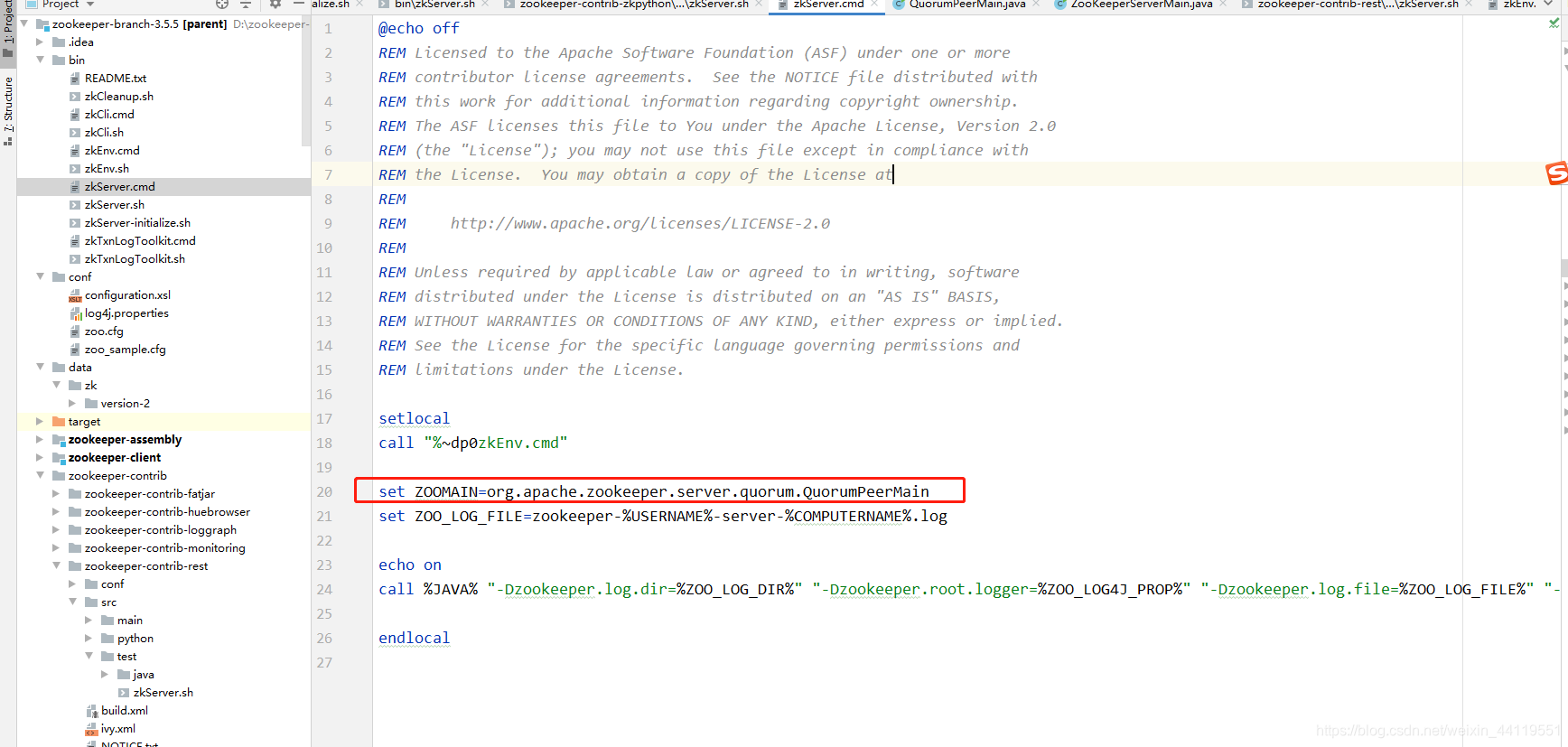Collapse the conf folder under root
This screenshot has height=747, width=1568.
[x=40, y=276]
